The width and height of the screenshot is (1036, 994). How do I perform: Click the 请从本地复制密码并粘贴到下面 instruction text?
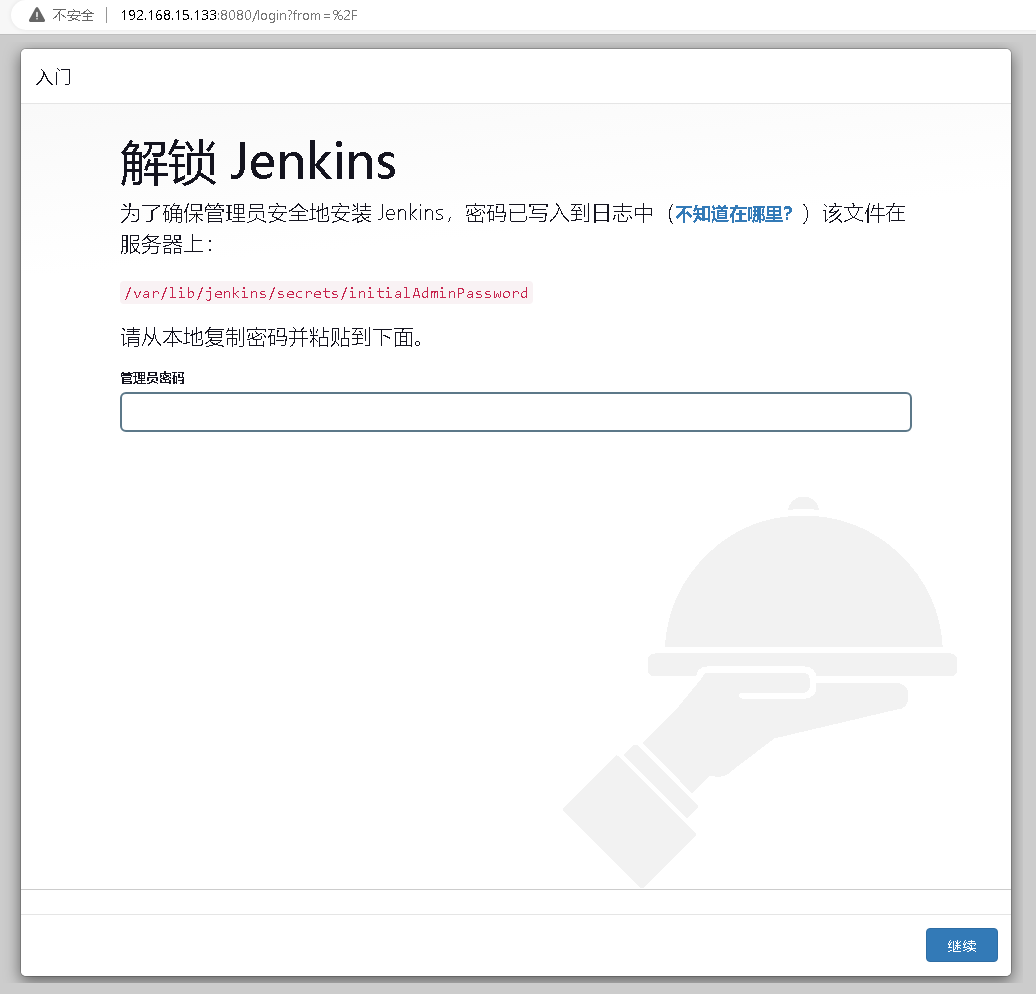[x=272, y=338]
